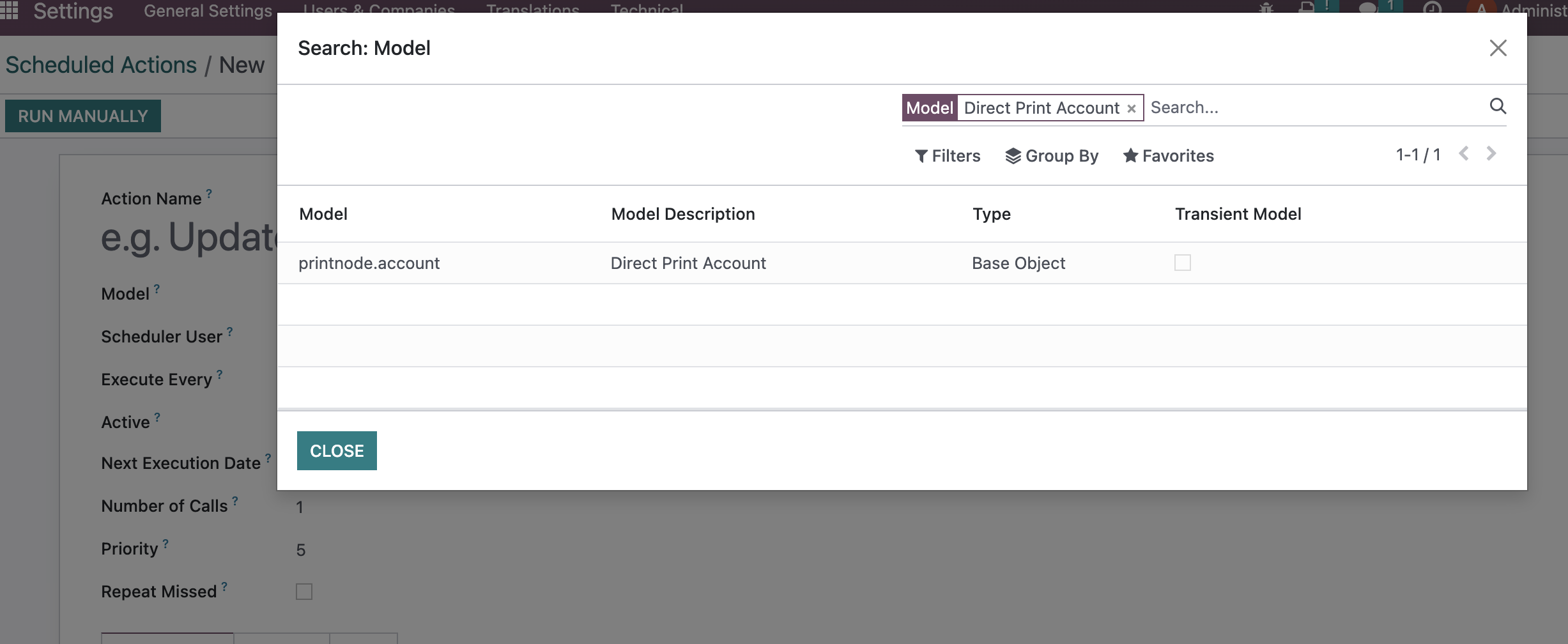This screenshot has height=644, width=1568.
Task: Close the Search: Model dialog with X
Action: [1498, 48]
